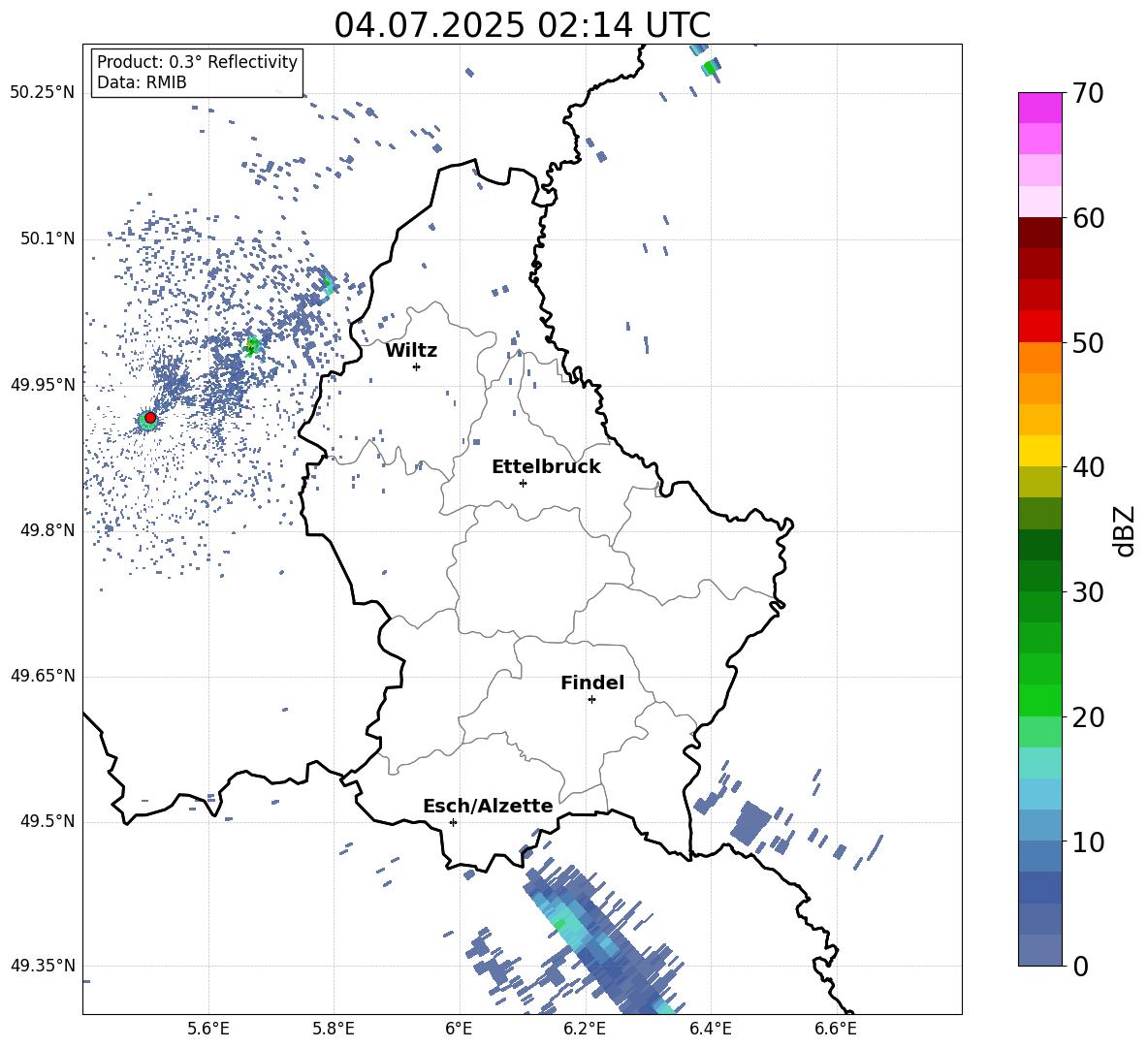Image resolution: width=1148 pixels, height=1048 pixels.
Task: Click the Findel city label
Action: [592, 683]
